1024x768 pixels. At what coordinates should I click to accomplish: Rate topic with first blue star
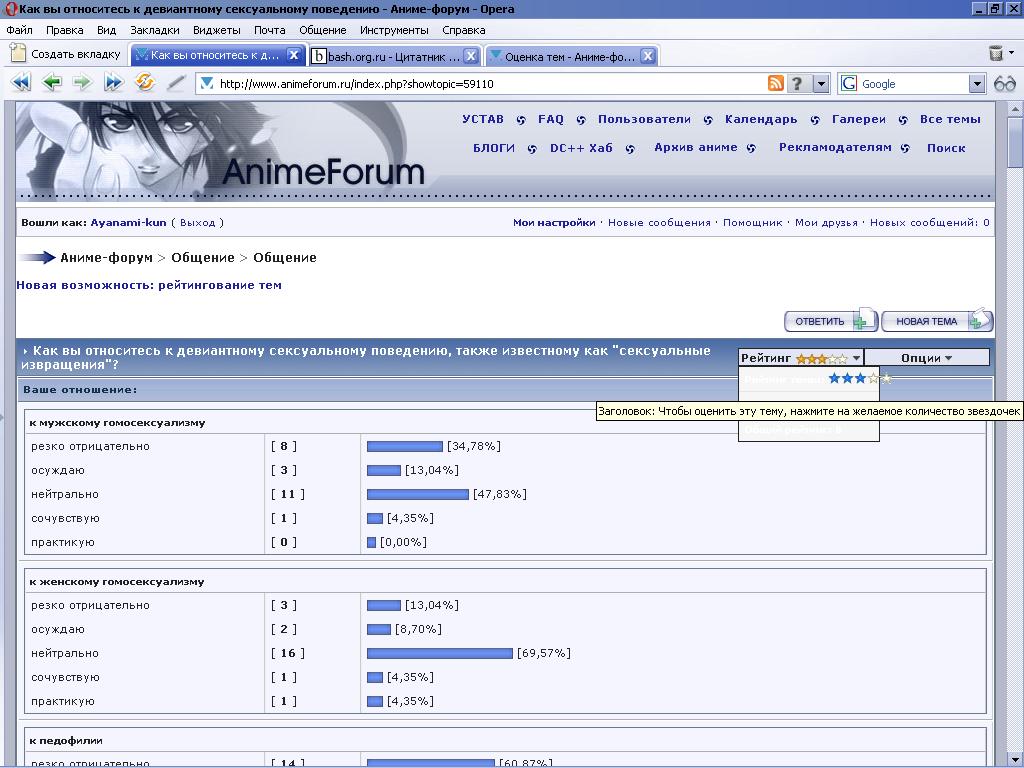point(834,378)
